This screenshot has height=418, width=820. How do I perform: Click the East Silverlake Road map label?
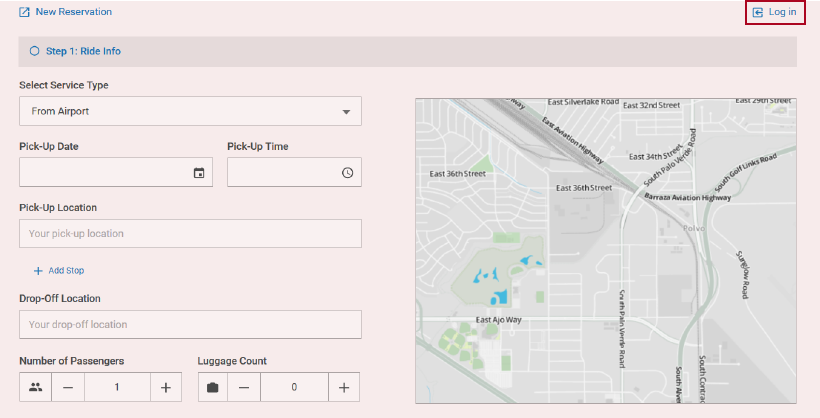pos(583,101)
